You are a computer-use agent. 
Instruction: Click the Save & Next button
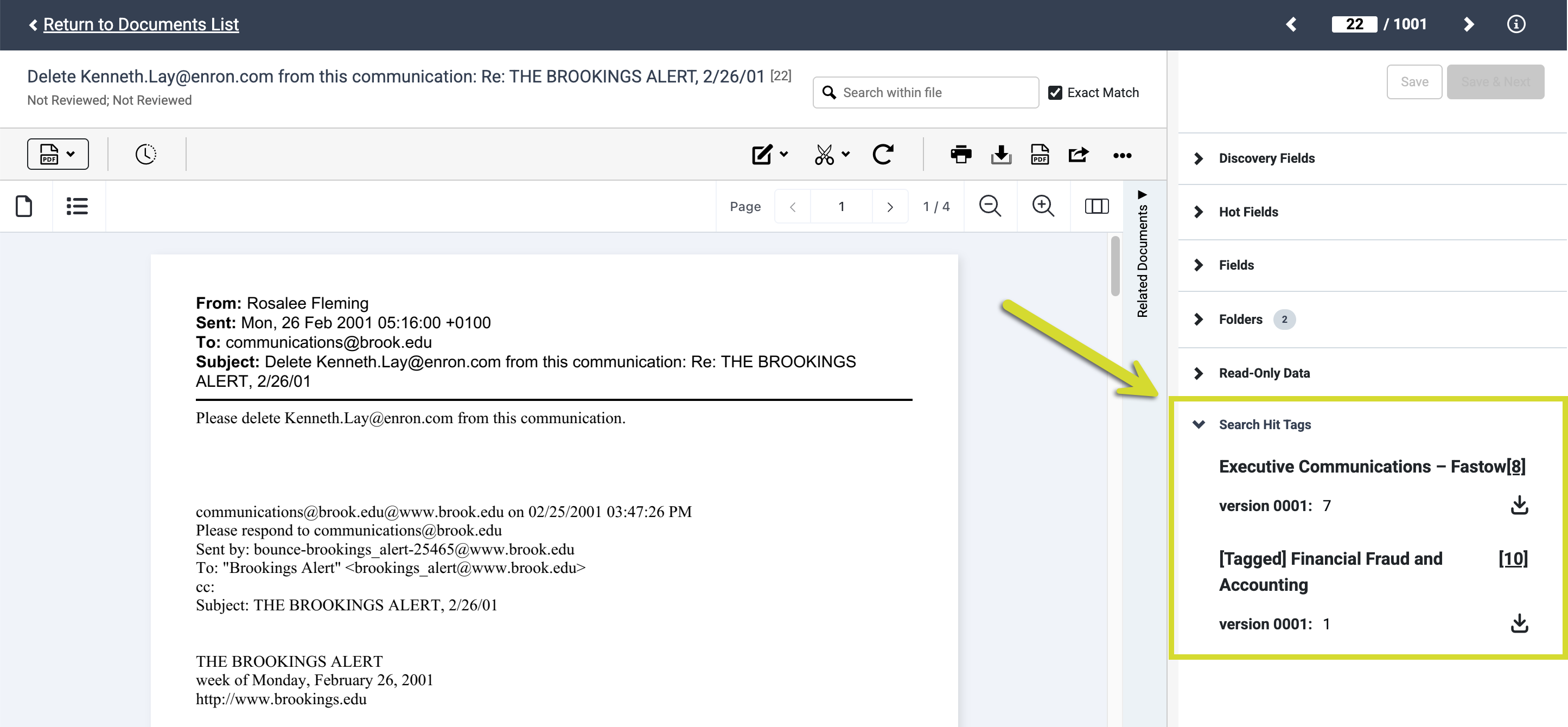coord(1495,81)
